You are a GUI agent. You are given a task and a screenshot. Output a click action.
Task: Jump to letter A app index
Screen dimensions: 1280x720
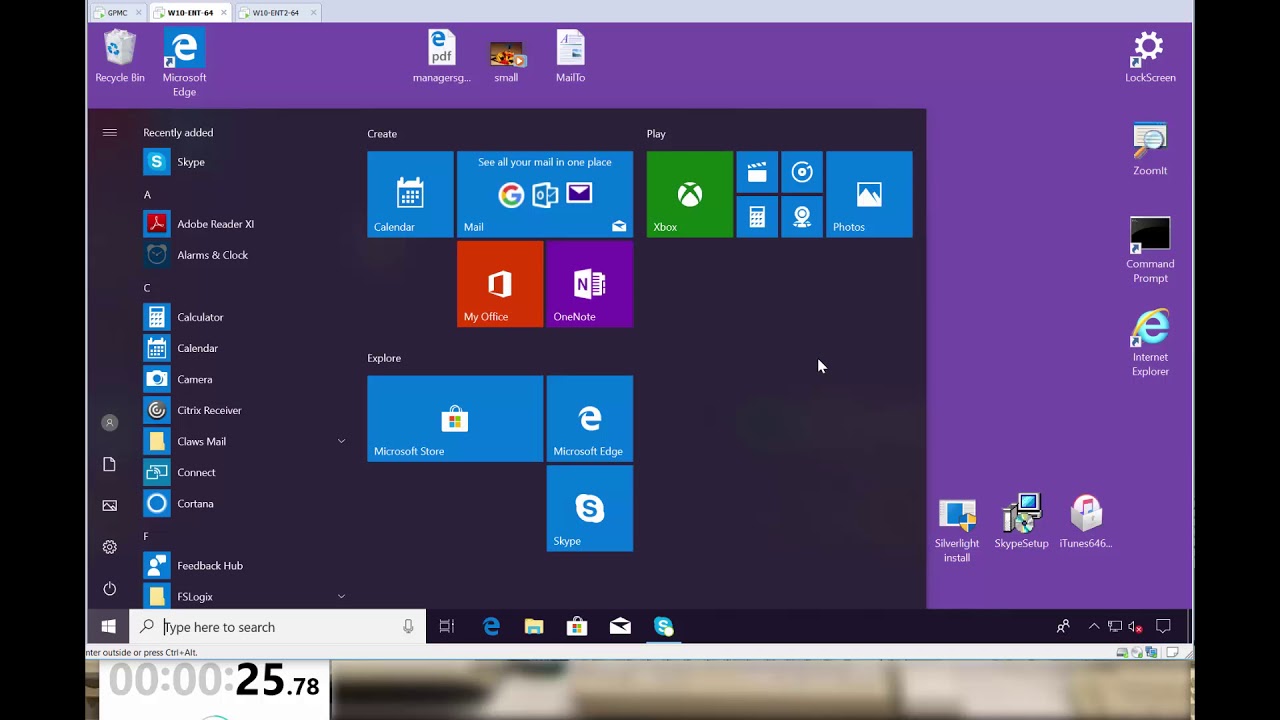pyautogui.click(x=147, y=195)
